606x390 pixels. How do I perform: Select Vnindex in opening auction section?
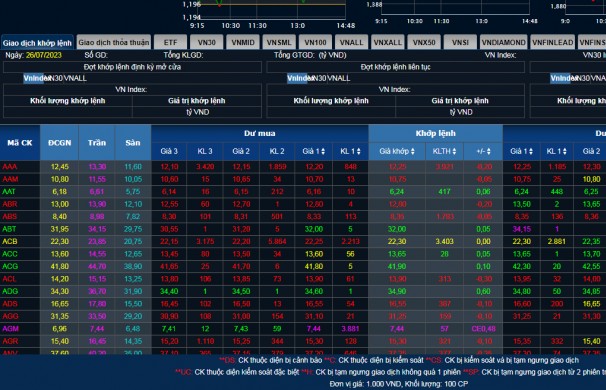(x=34, y=78)
